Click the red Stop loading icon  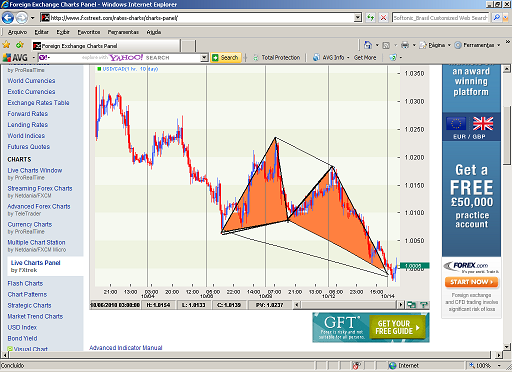pos(383,18)
